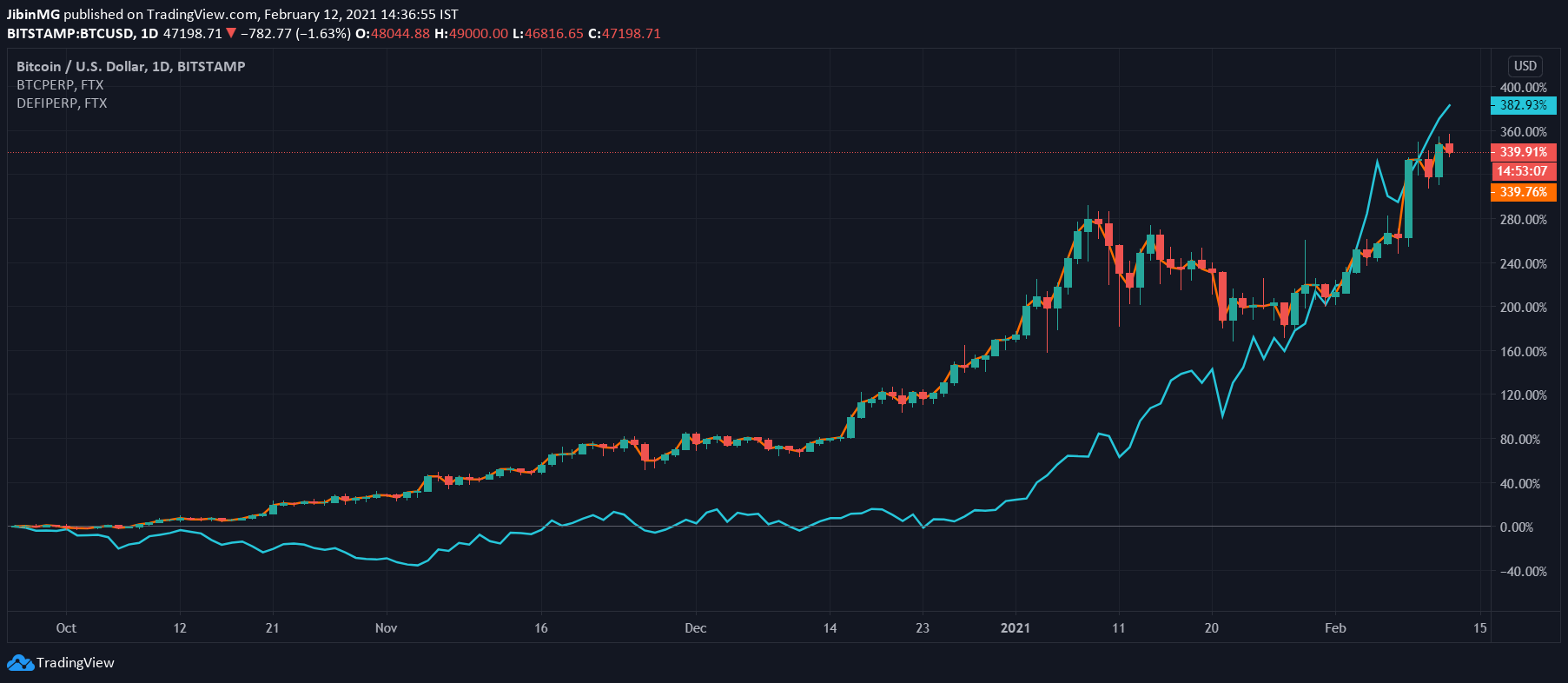The height and width of the screenshot is (683, 1568).
Task: Click the close value C:47198.71
Action: tap(625, 34)
